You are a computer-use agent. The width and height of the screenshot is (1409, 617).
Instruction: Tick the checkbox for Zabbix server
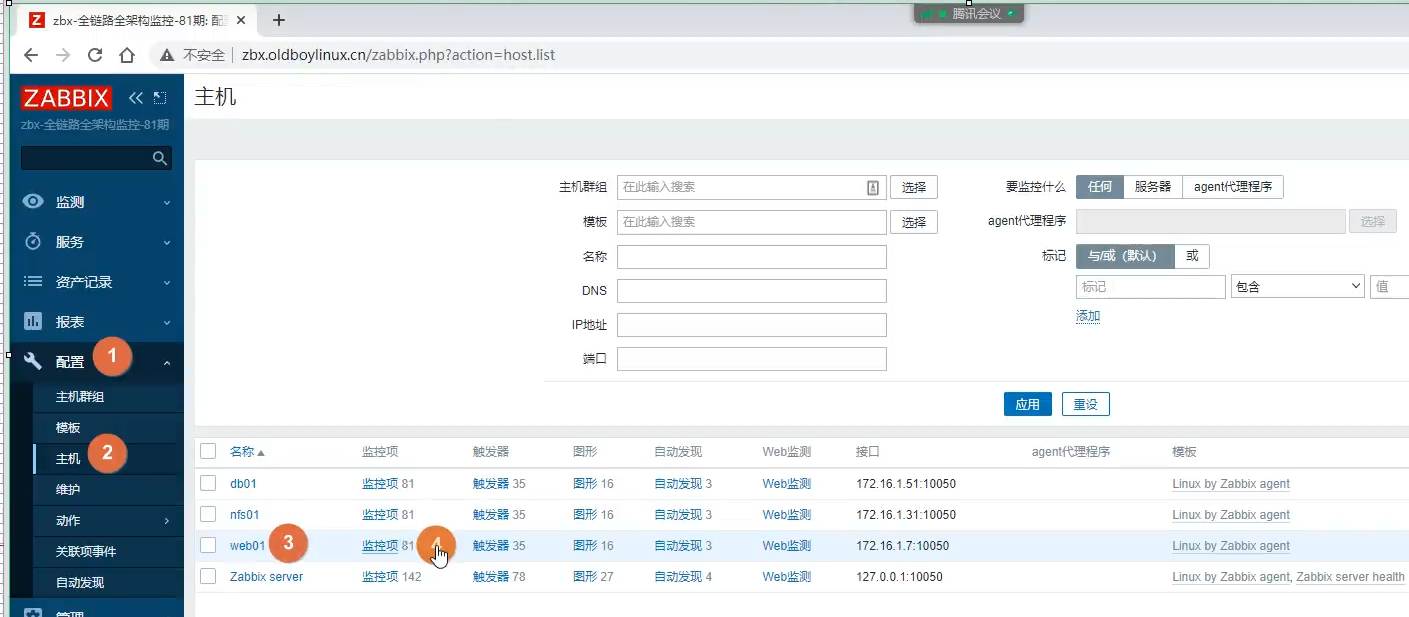click(x=208, y=576)
